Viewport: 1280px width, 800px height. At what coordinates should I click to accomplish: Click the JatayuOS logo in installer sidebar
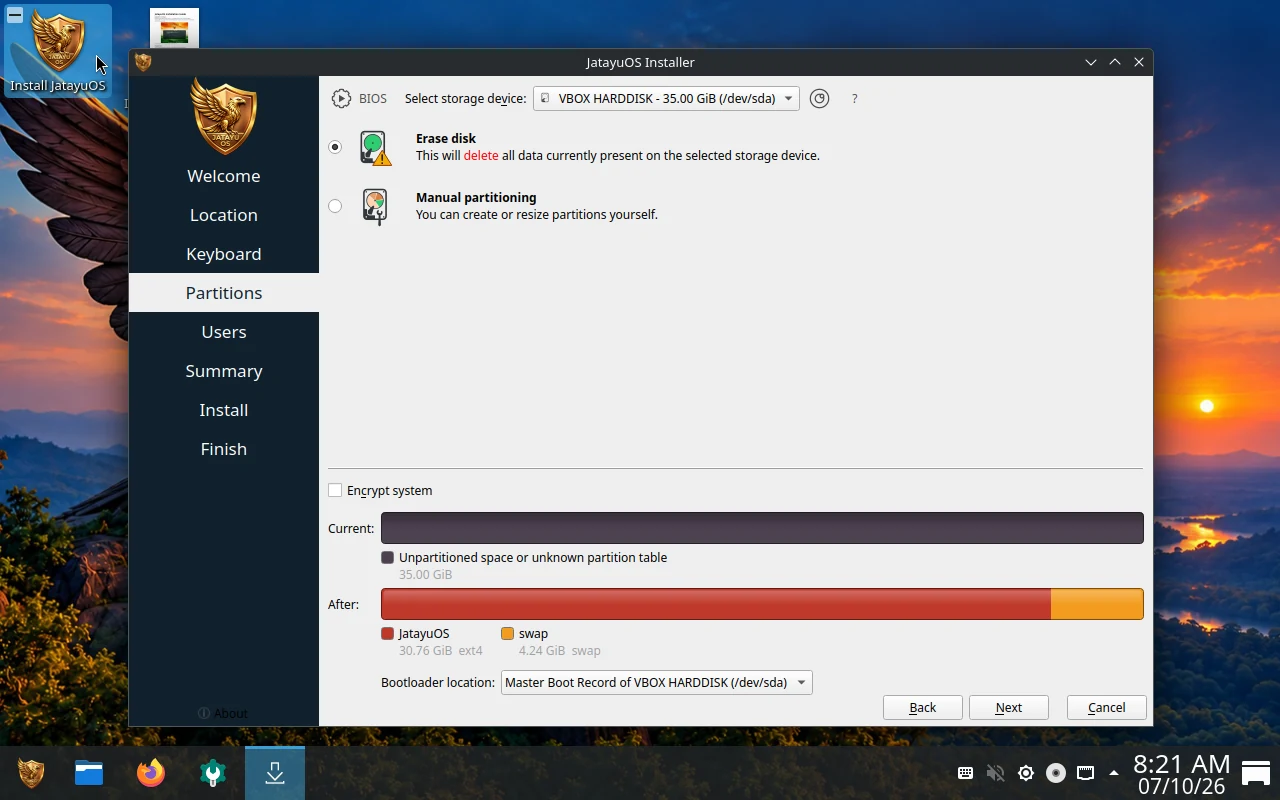pos(224,116)
